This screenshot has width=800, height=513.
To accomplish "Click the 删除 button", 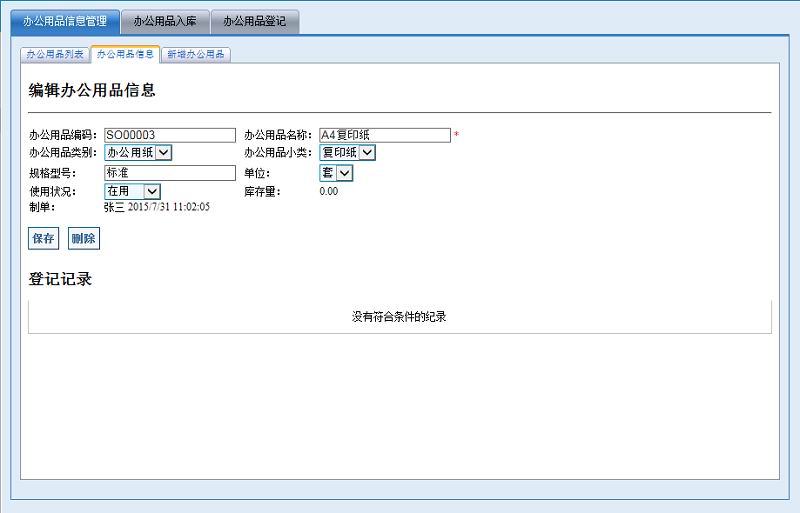I will [x=84, y=238].
